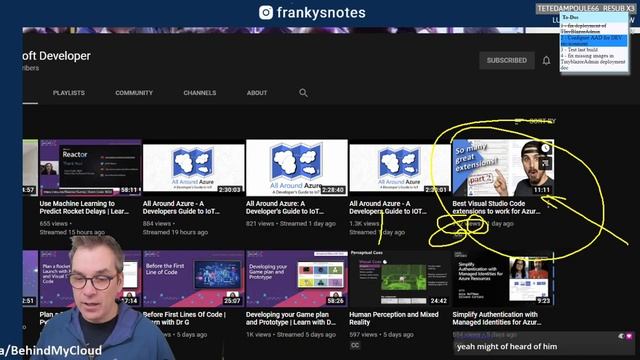640x360 pixels.
Task: Switch to the Playlists tab
Action: pyautogui.click(x=69, y=93)
